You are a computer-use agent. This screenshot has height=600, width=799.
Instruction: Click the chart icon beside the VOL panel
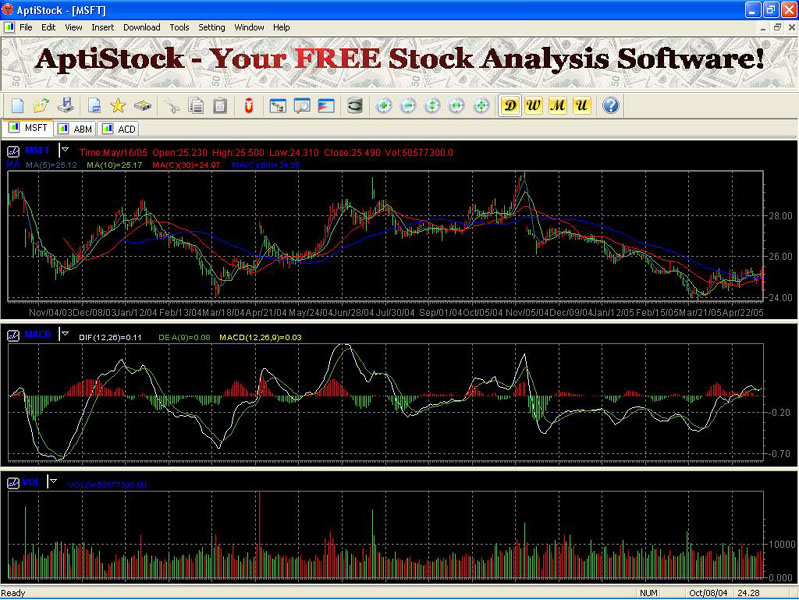coord(13,482)
